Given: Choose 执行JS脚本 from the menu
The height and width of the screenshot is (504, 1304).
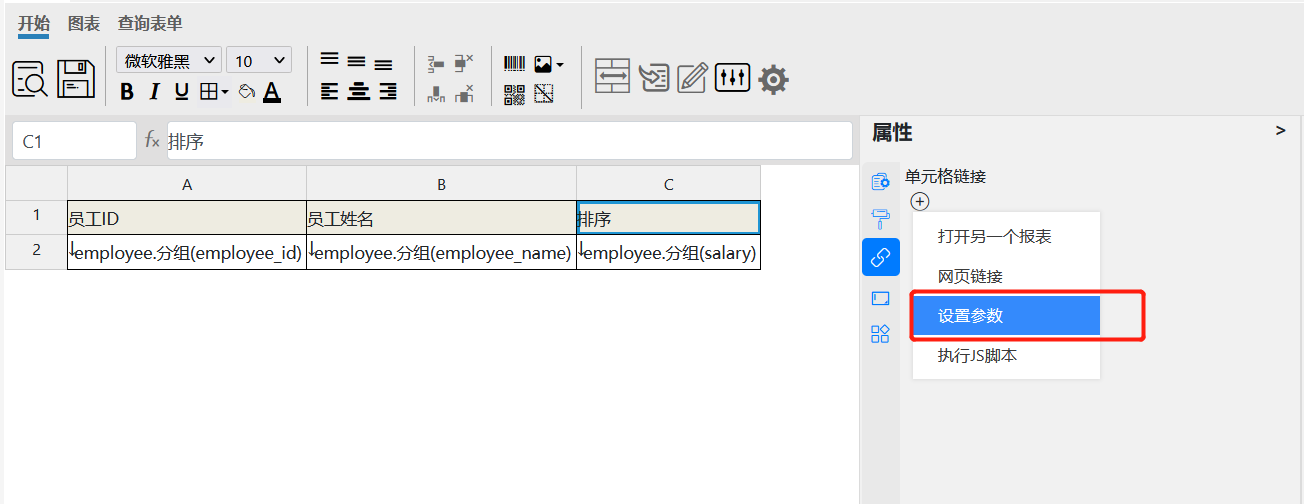Looking at the screenshot, I should tap(1006, 355).
